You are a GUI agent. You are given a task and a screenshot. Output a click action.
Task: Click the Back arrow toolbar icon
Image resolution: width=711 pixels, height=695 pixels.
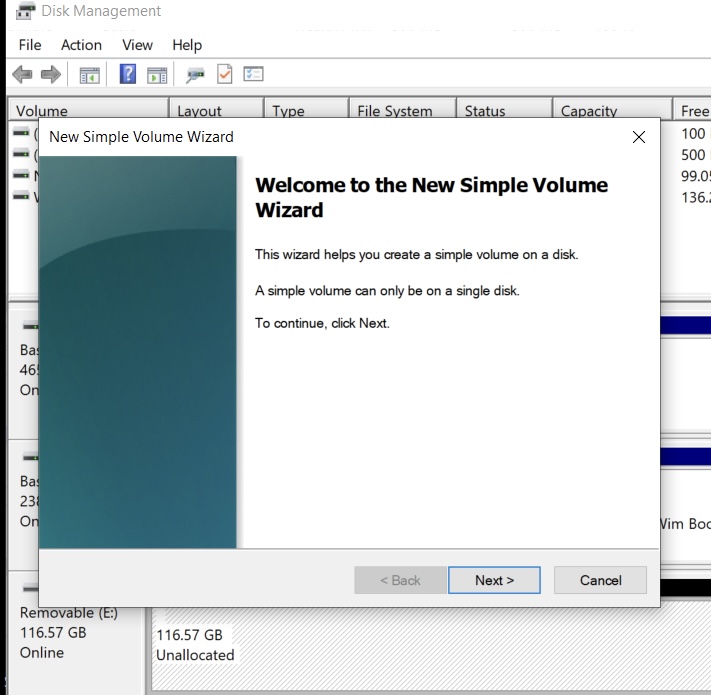pos(22,75)
